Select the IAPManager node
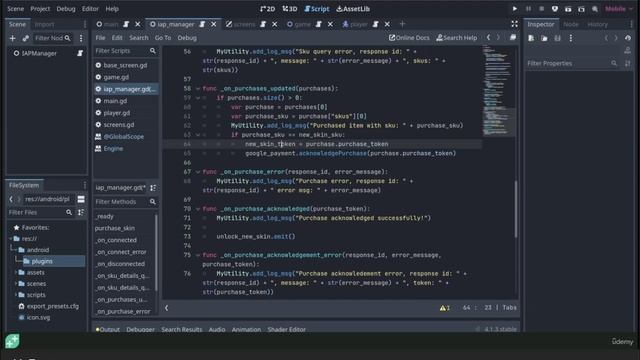The width and height of the screenshot is (640, 360). (x=39, y=53)
